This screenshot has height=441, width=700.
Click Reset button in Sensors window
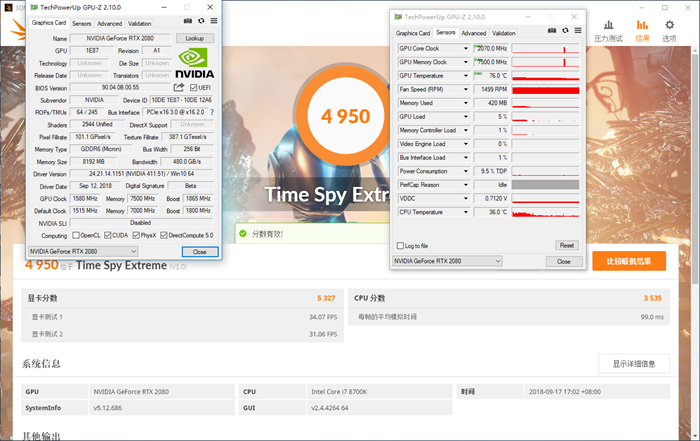pyautogui.click(x=567, y=245)
